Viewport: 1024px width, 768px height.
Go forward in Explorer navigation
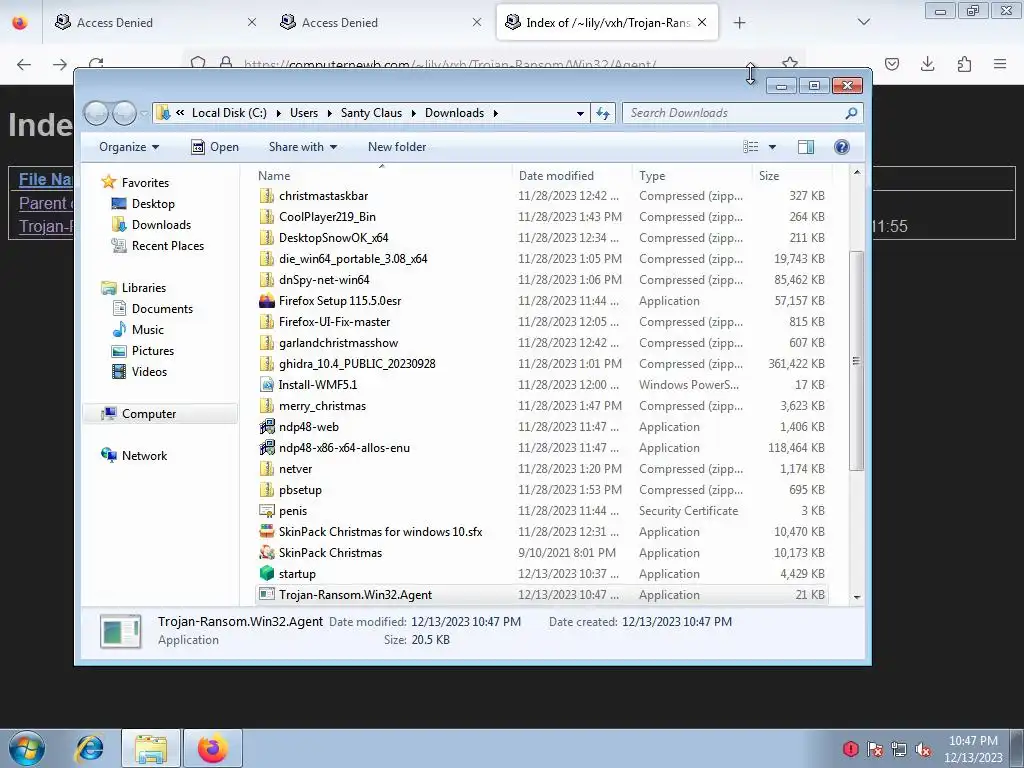[124, 114]
